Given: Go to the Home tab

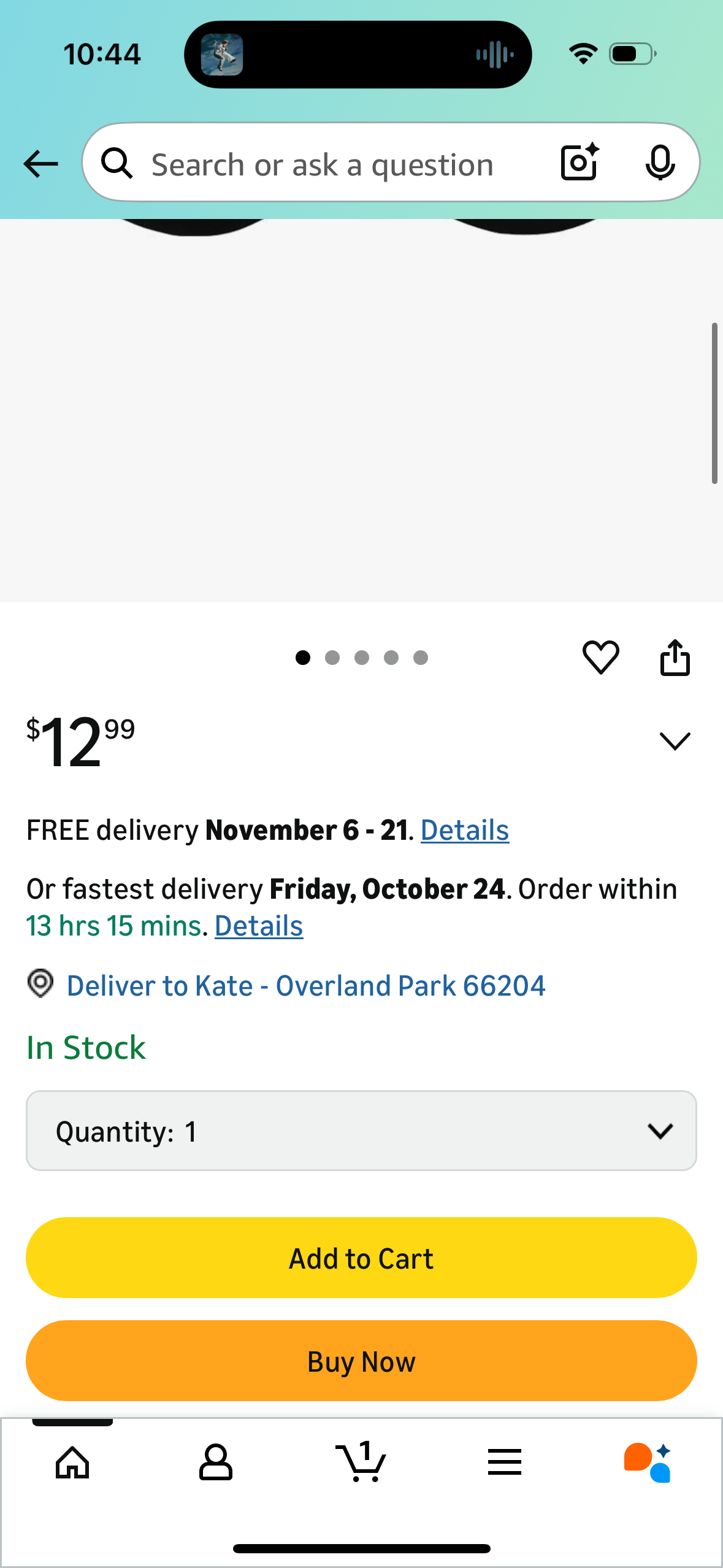Looking at the screenshot, I should pos(72,1462).
